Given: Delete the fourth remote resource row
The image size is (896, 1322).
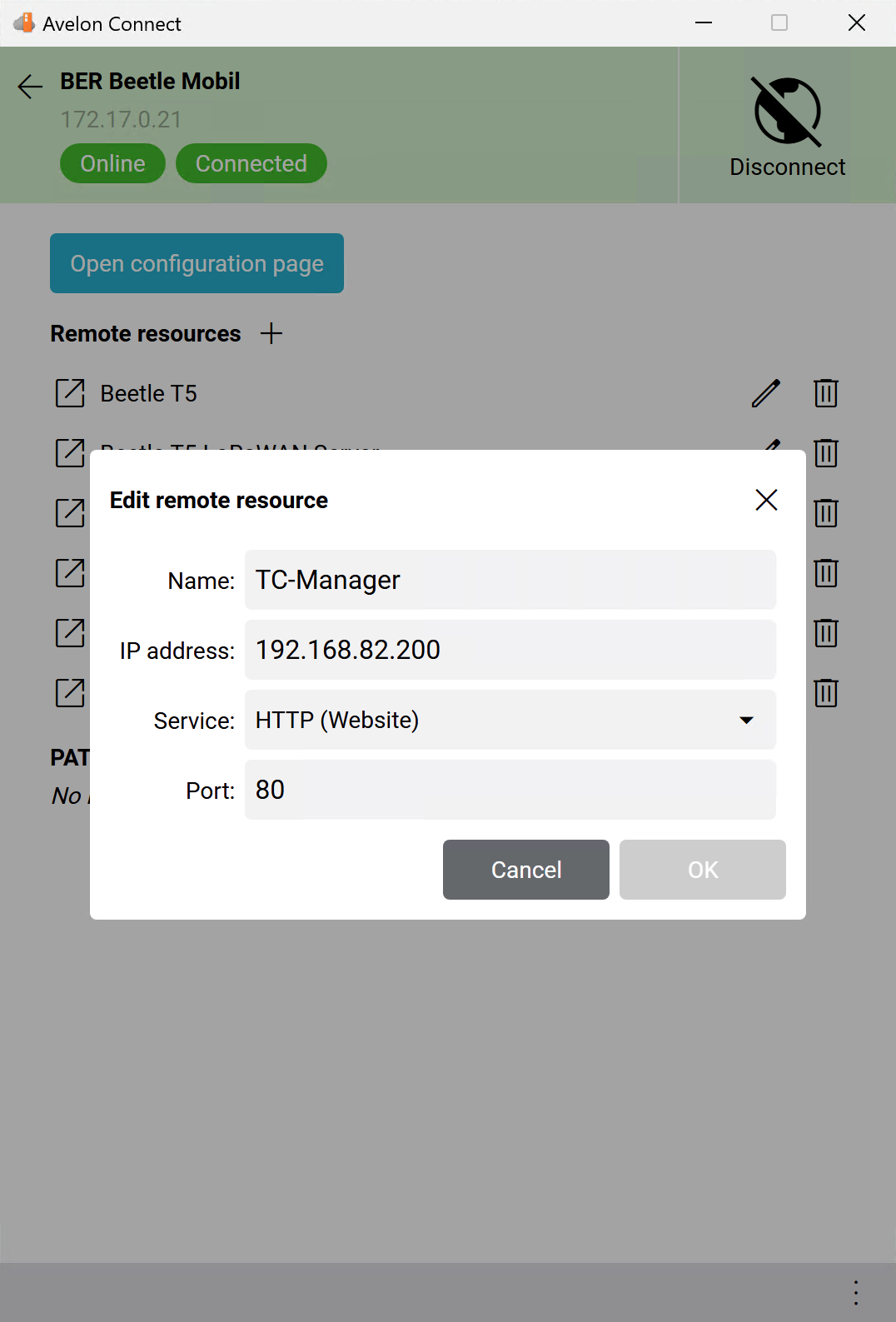Looking at the screenshot, I should tap(826, 573).
